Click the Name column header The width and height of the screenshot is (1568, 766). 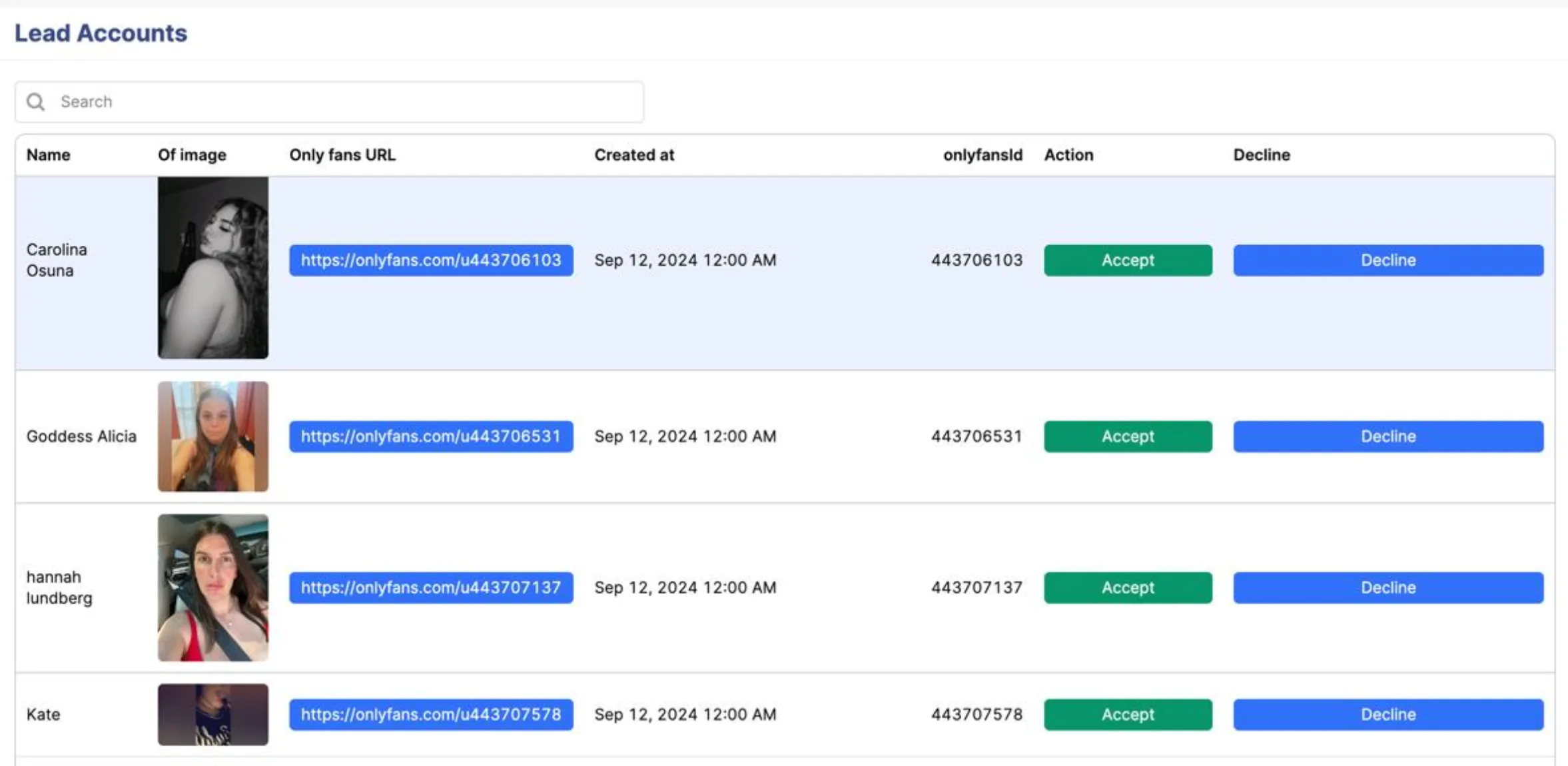pyautogui.click(x=48, y=155)
